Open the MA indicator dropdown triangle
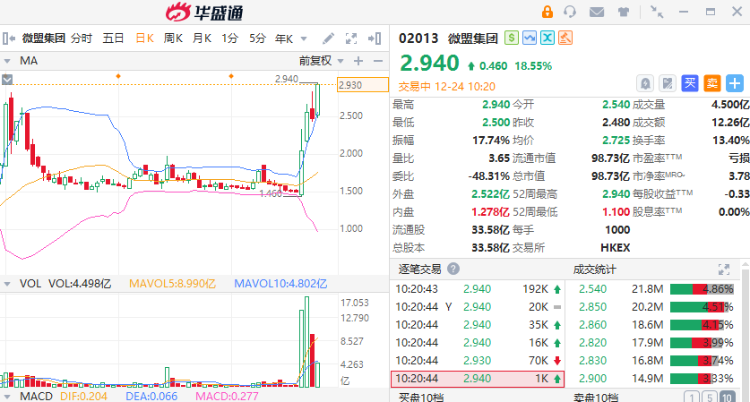The width and height of the screenshot is (750, 402). (7, 61)
